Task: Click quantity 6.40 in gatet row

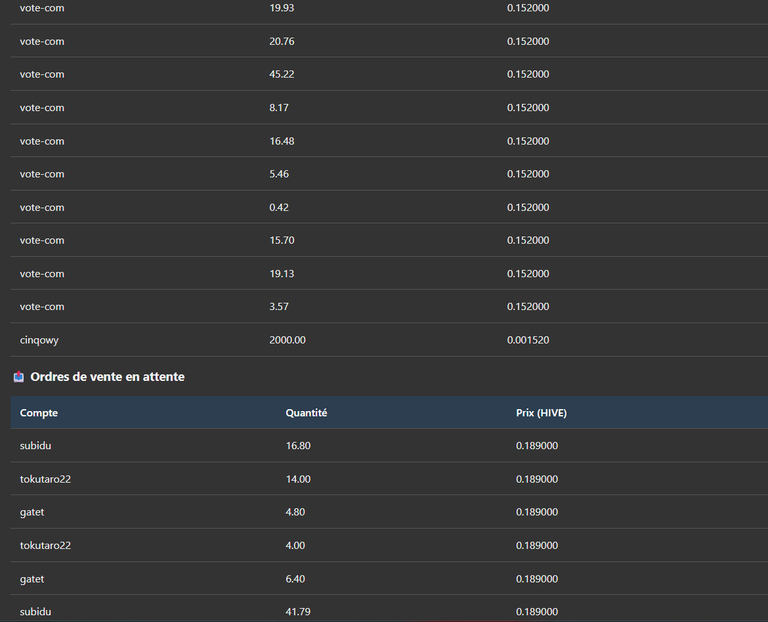Action: click(295, 579)
